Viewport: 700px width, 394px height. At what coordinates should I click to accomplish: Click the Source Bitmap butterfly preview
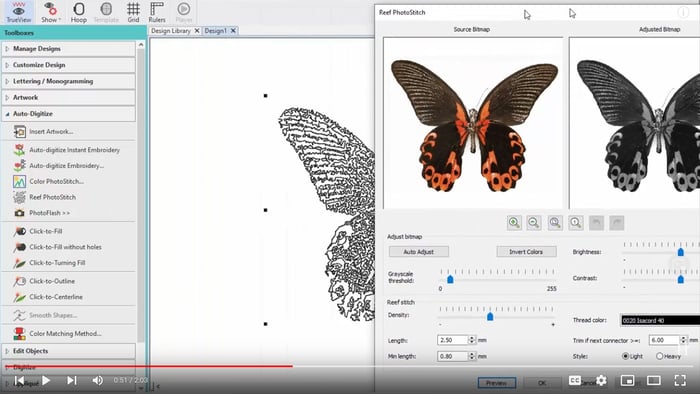pos(473,123)
